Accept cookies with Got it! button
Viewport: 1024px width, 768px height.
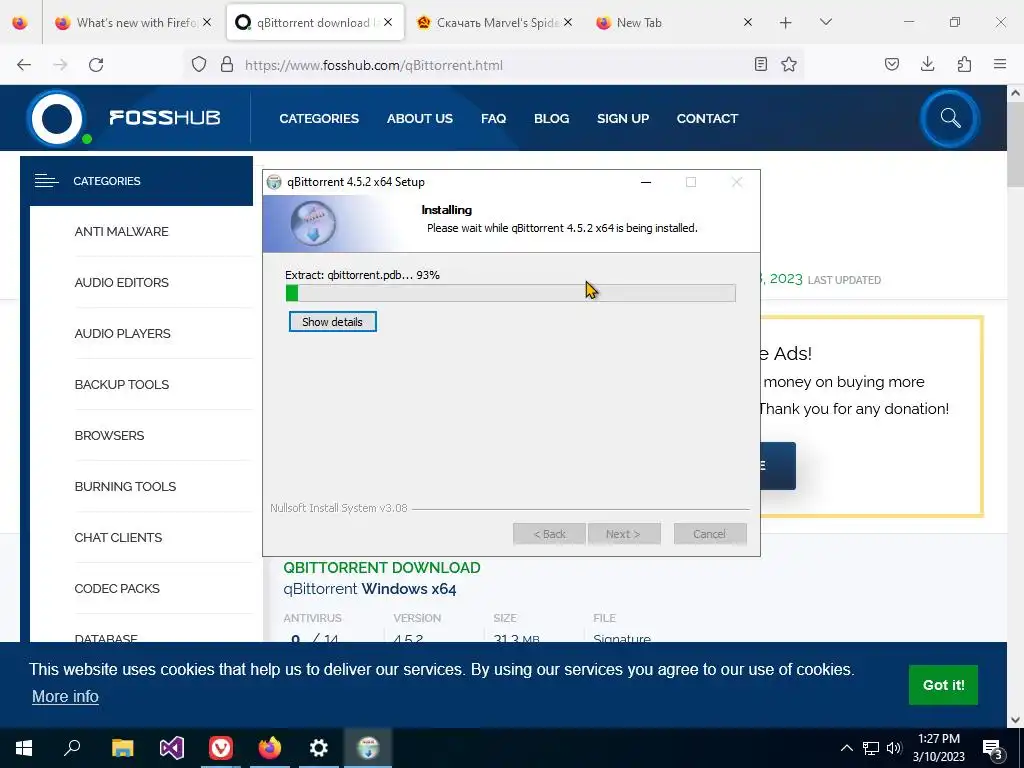tap(943, 685)
